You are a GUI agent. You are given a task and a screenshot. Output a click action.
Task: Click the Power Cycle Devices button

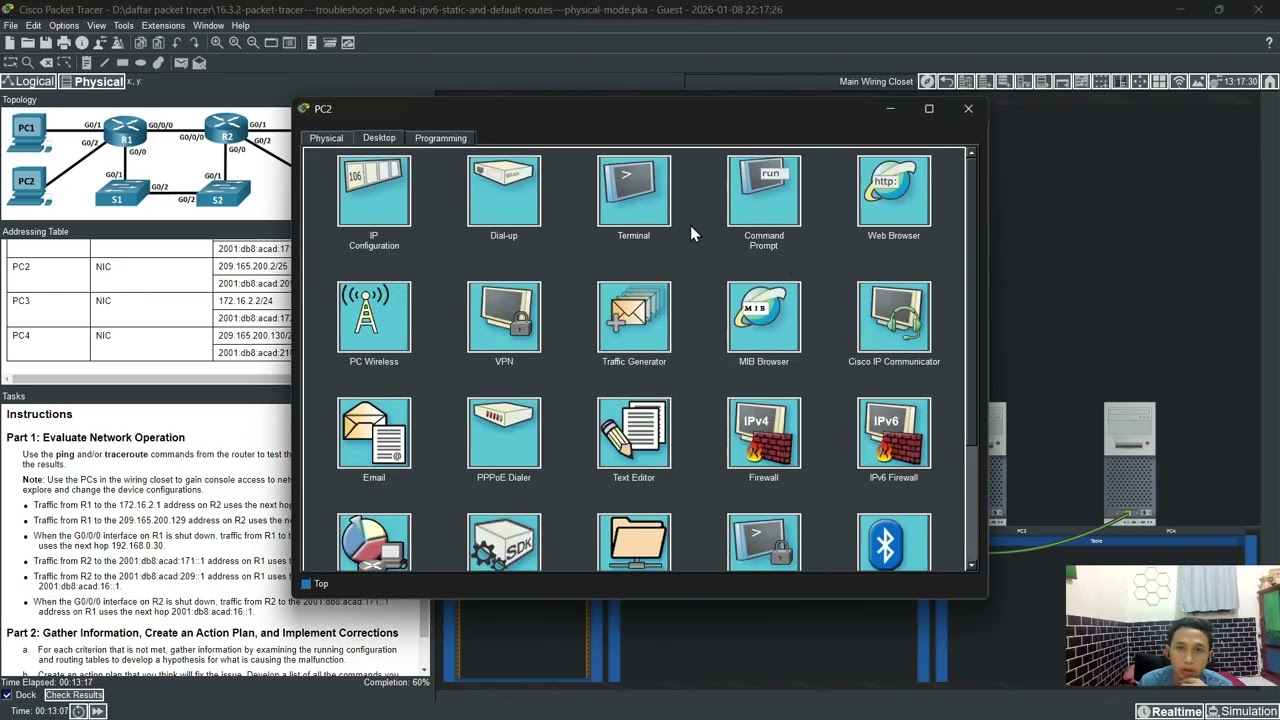tap(78, 712)
